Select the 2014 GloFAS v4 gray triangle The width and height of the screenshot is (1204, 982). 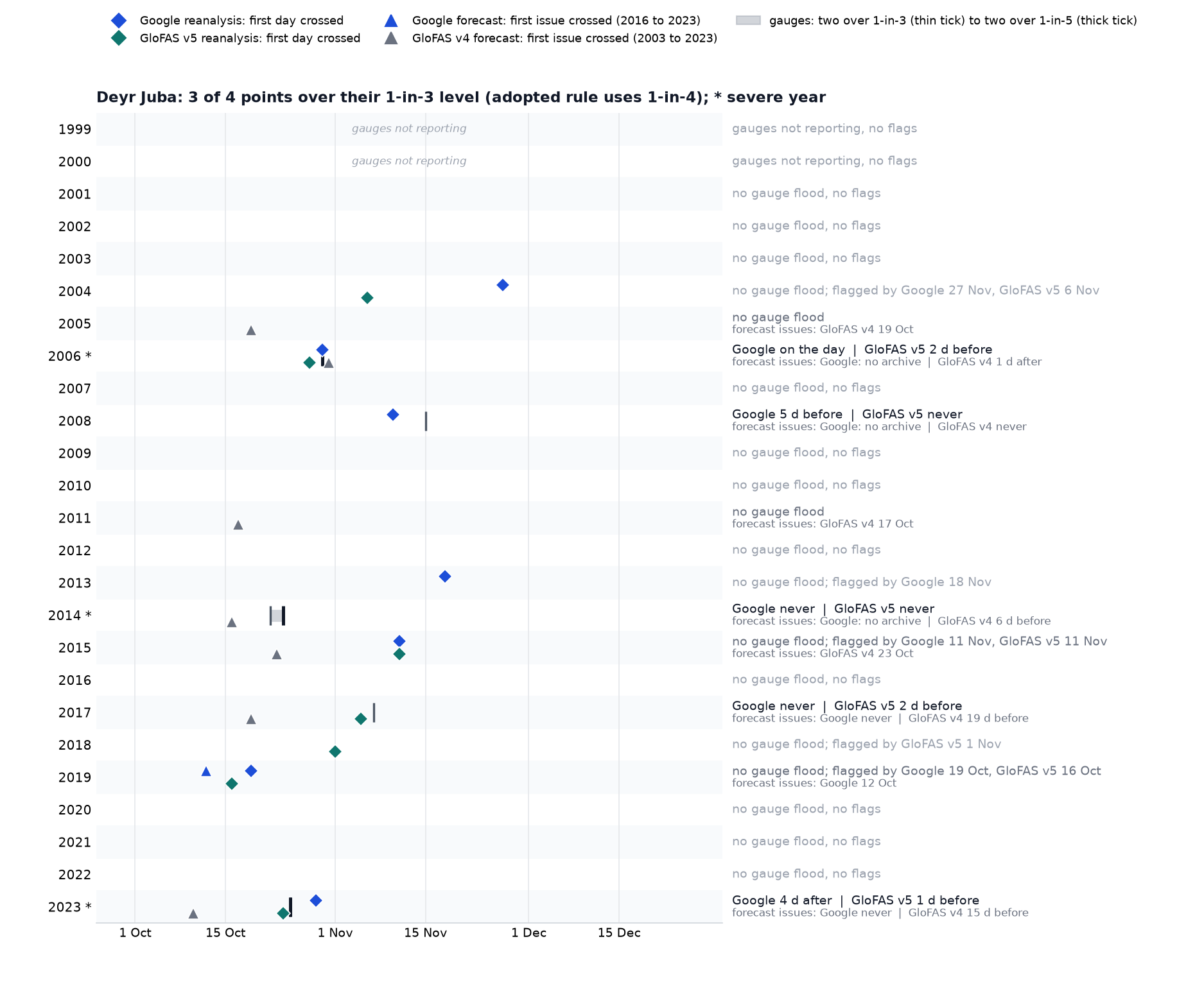coord(232,623)
